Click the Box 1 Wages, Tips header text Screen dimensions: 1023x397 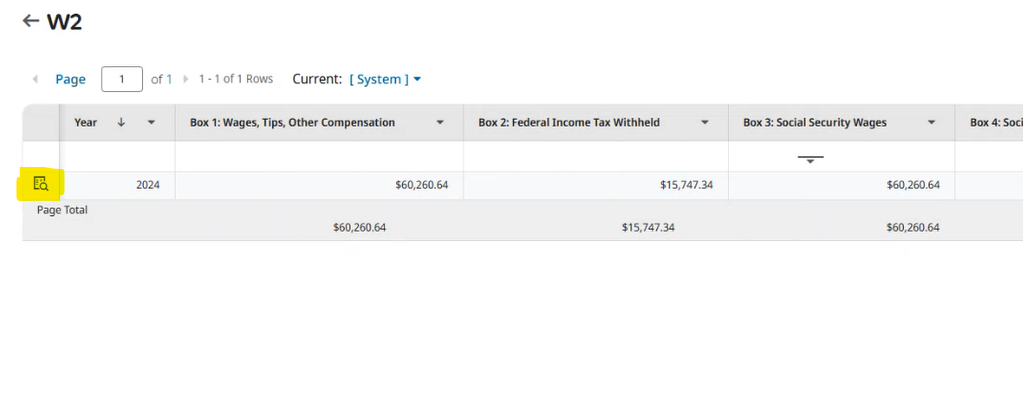pyautogui.click(x=292, y=122)
